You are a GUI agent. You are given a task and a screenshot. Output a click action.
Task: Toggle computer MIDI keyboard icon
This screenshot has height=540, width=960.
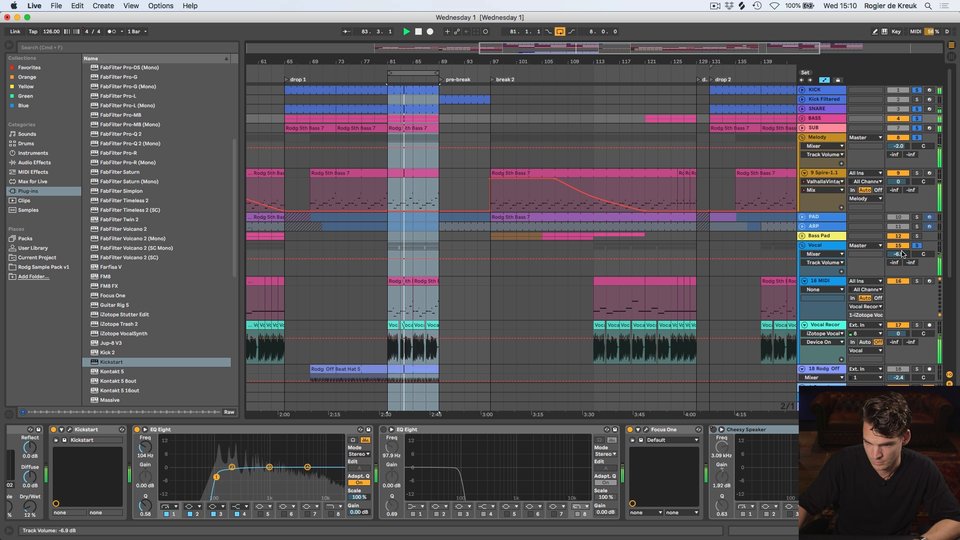point(884,31)
